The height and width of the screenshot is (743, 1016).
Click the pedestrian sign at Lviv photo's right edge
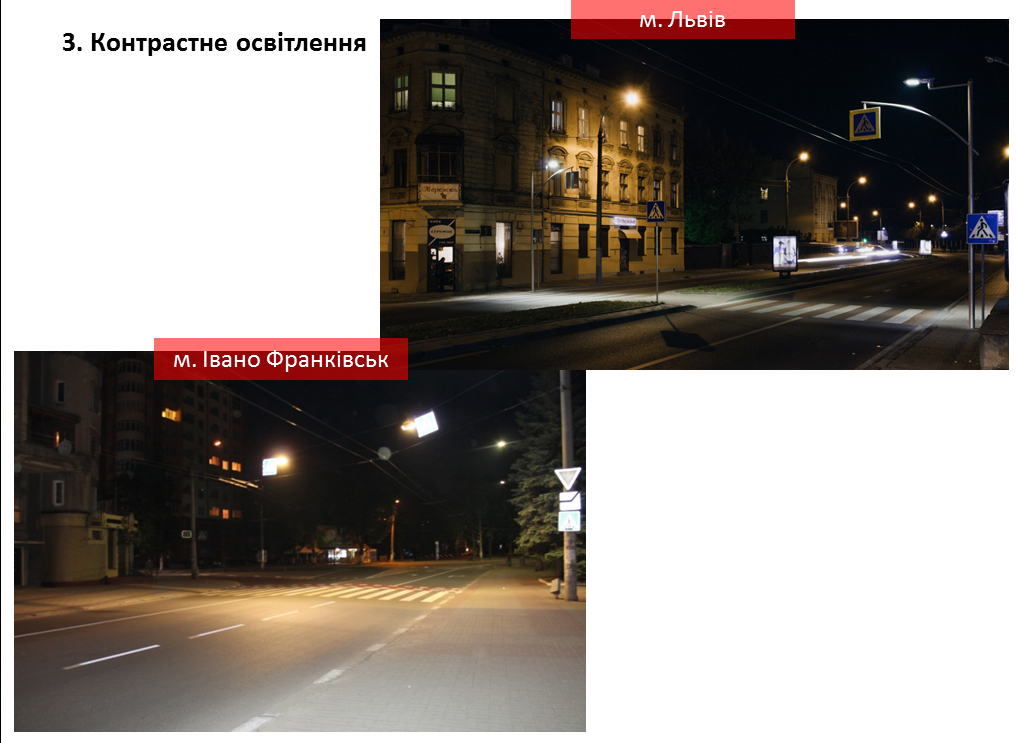pos(981,228)
